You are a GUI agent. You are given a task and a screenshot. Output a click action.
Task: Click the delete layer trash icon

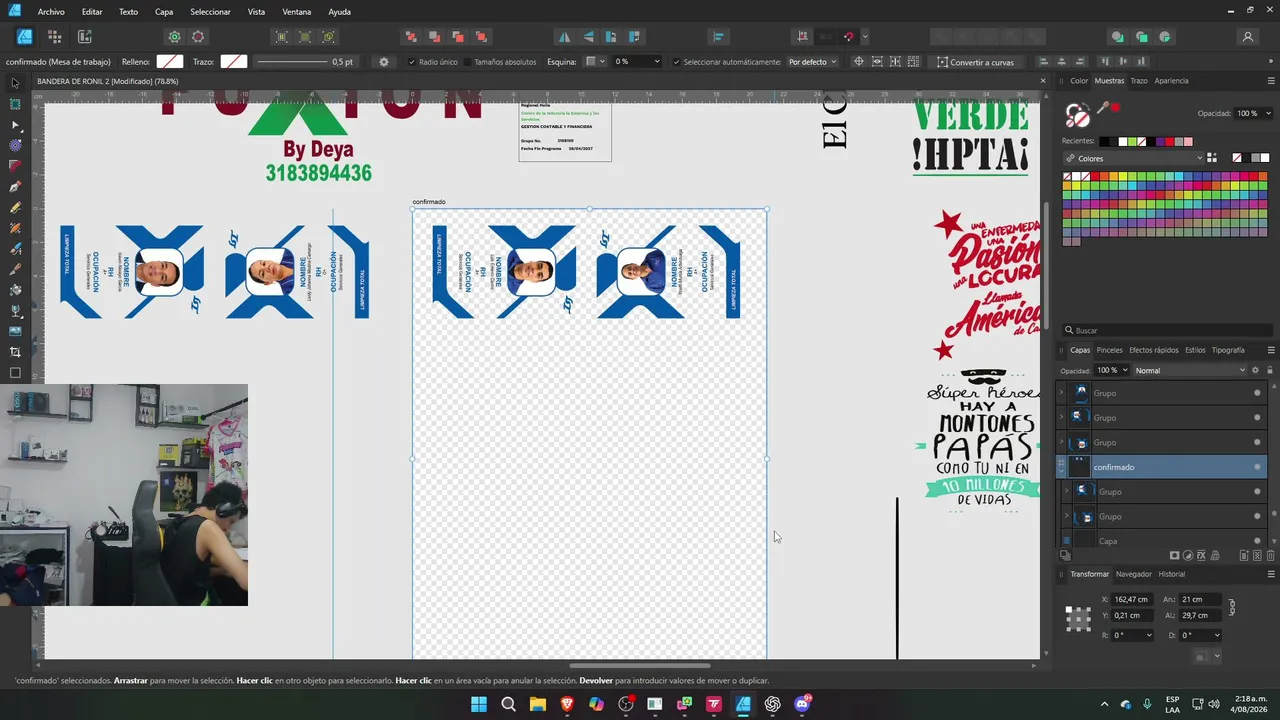[x=1271, y=556]
